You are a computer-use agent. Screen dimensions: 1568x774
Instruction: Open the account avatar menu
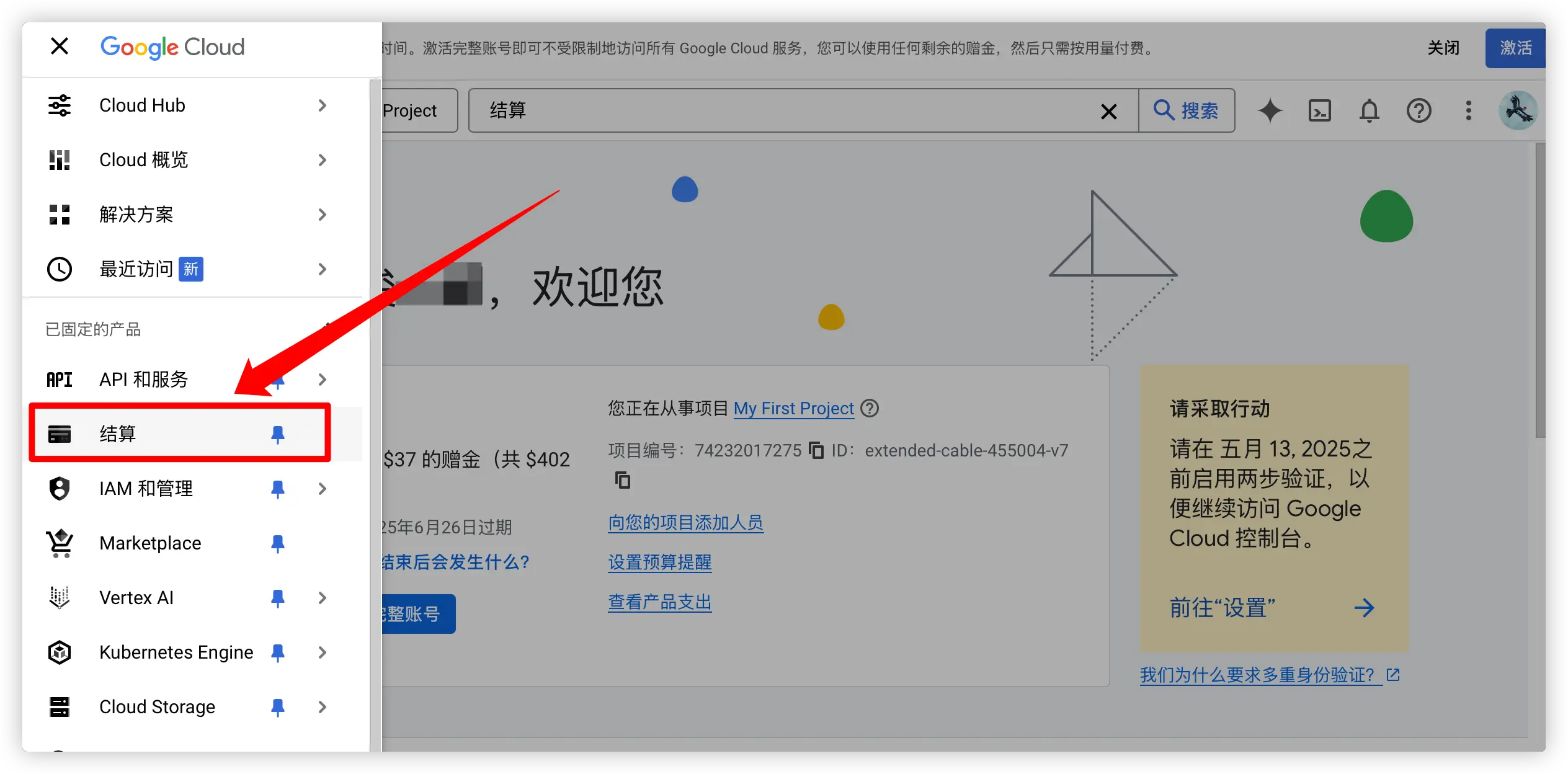coord(1518,110)
